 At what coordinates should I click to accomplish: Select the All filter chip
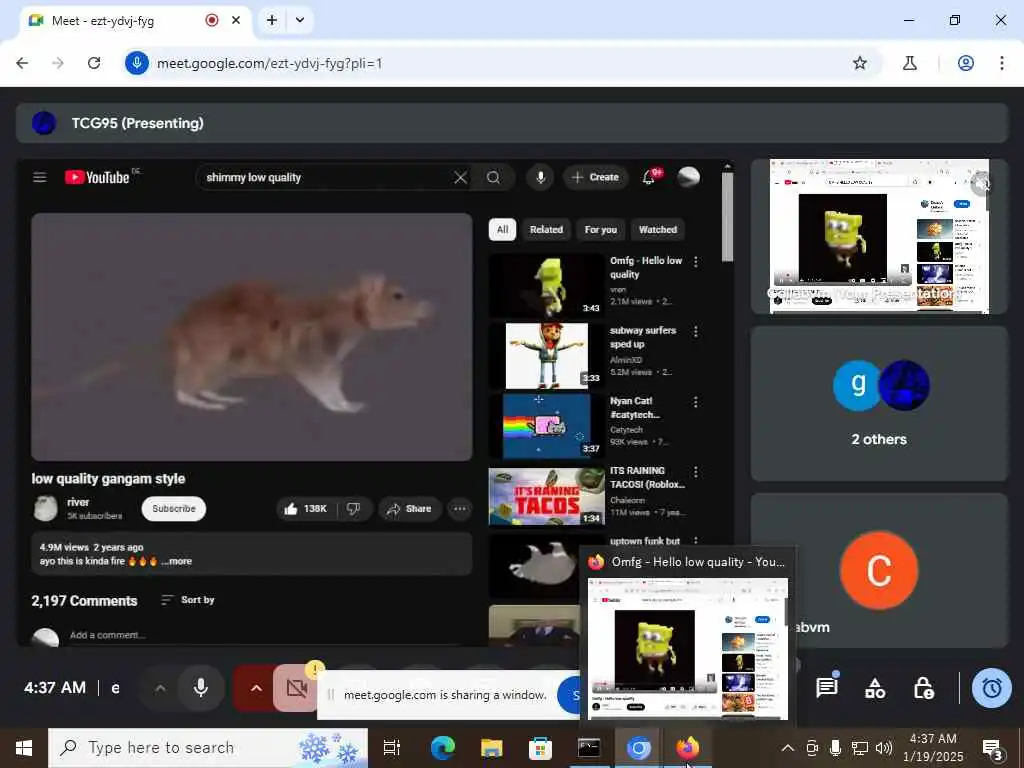[x=502, y=229]
